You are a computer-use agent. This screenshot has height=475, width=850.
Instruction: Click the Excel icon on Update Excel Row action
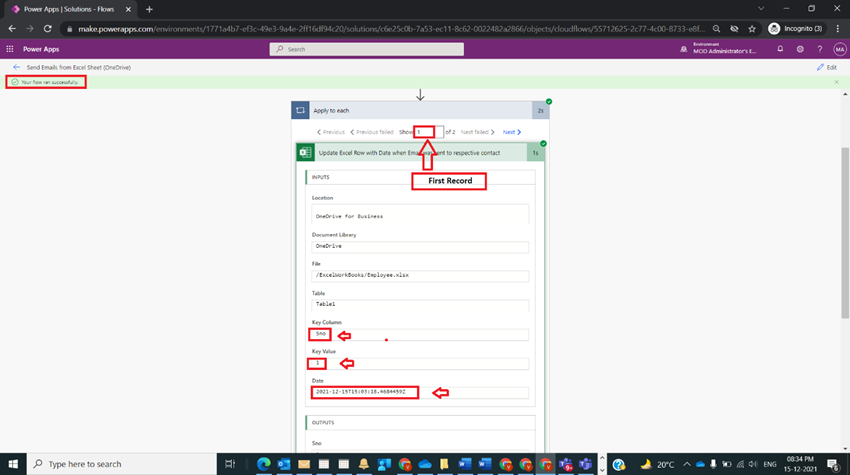pyautogui.click(x=305, y=152)
